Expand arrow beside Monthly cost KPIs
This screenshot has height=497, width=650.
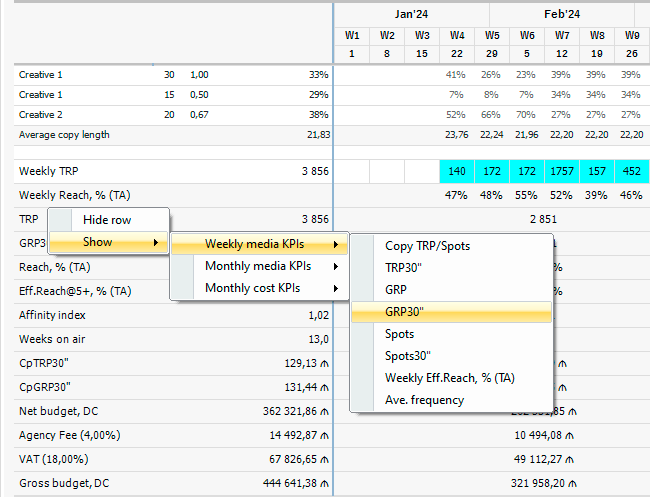point(336,289)
